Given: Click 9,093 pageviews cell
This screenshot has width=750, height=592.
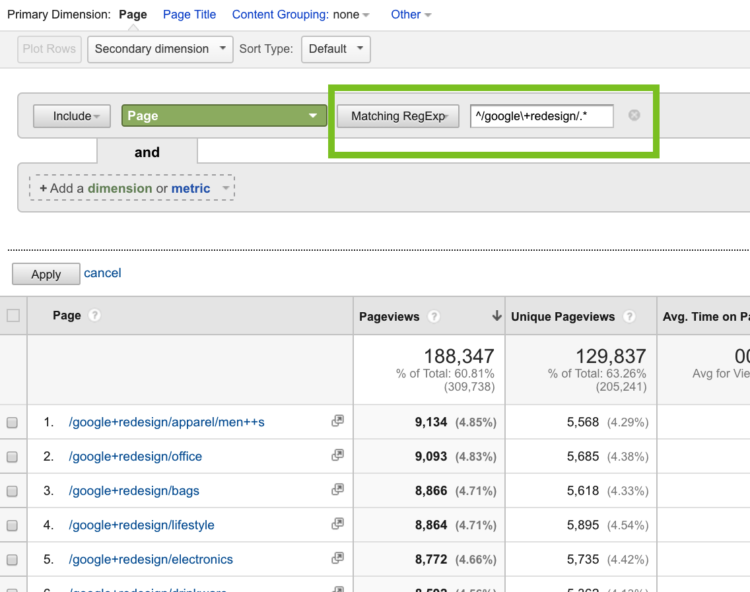Looking at the screenshot, I should pos(431,457).
